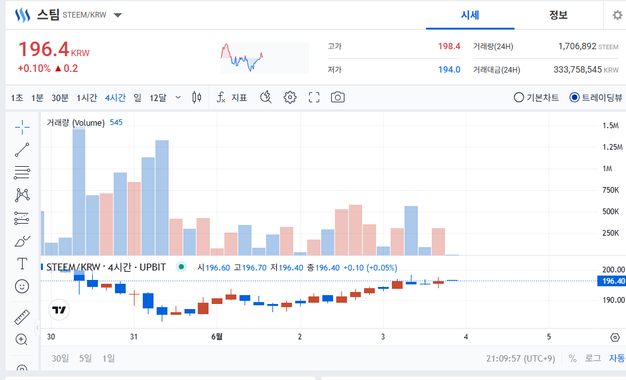The height and width of the screenshot is (380, 626).
Task: Toggle 로그 logarithmic scale
Action: coord(593,358)
